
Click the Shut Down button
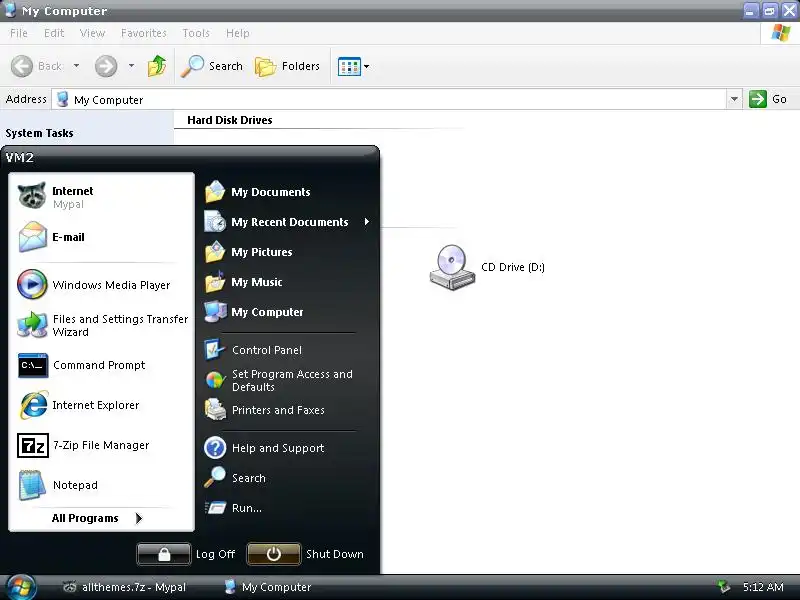coord(273,554)
